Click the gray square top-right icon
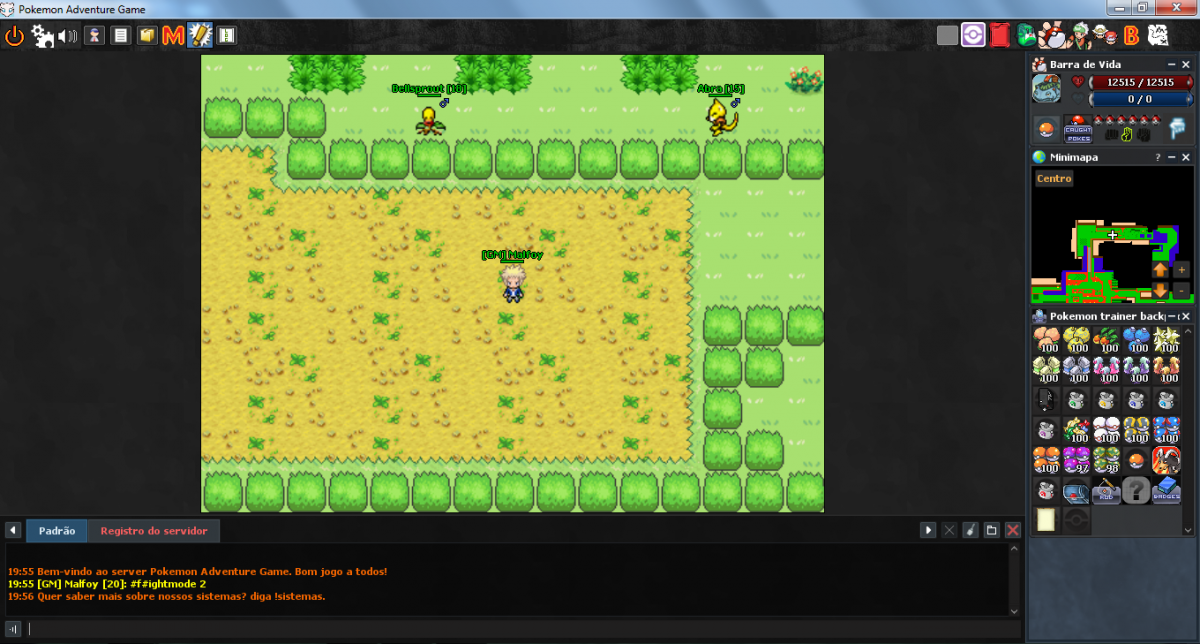Viewport: 1200px width, 644px height. point(948,36)
